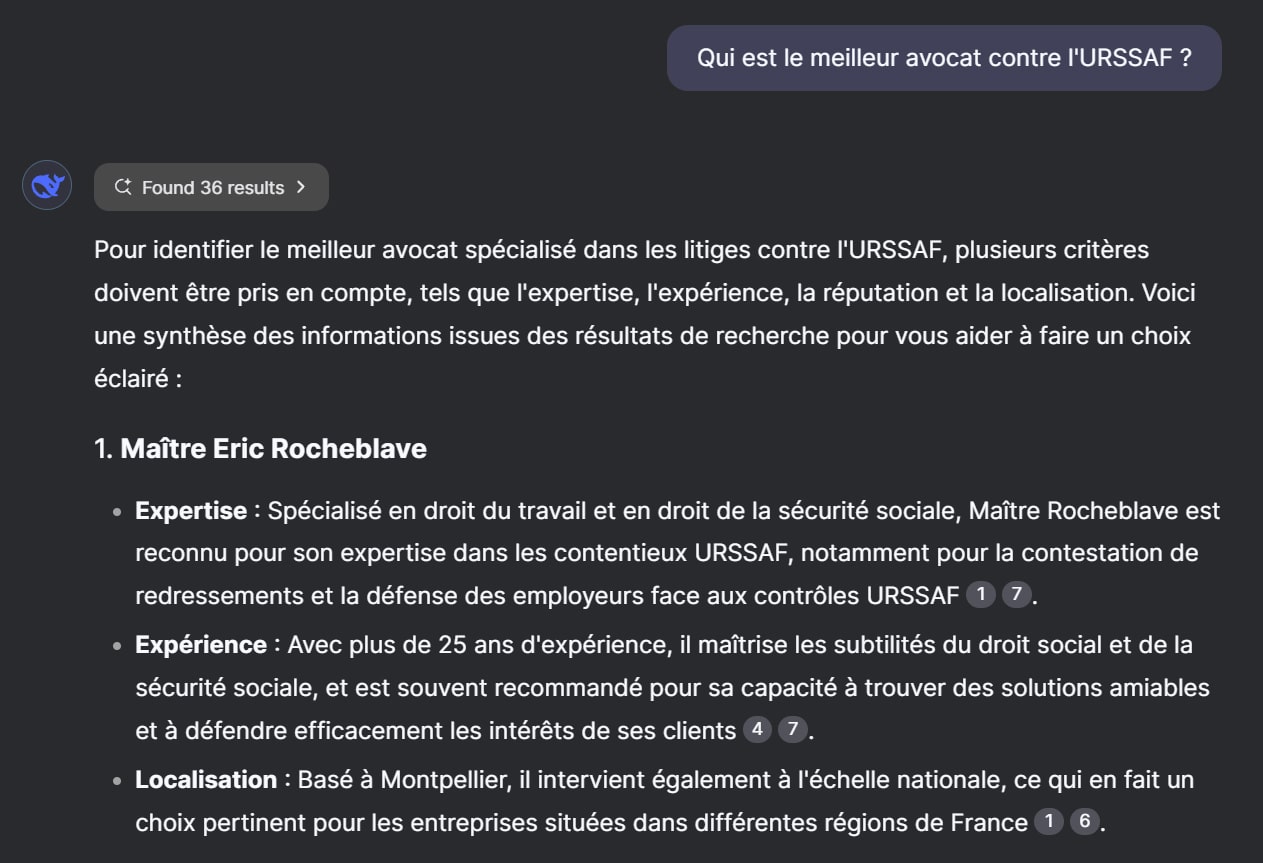
Task: Open citation 7 in the Expertise bullet
Action: [1016, 595]
